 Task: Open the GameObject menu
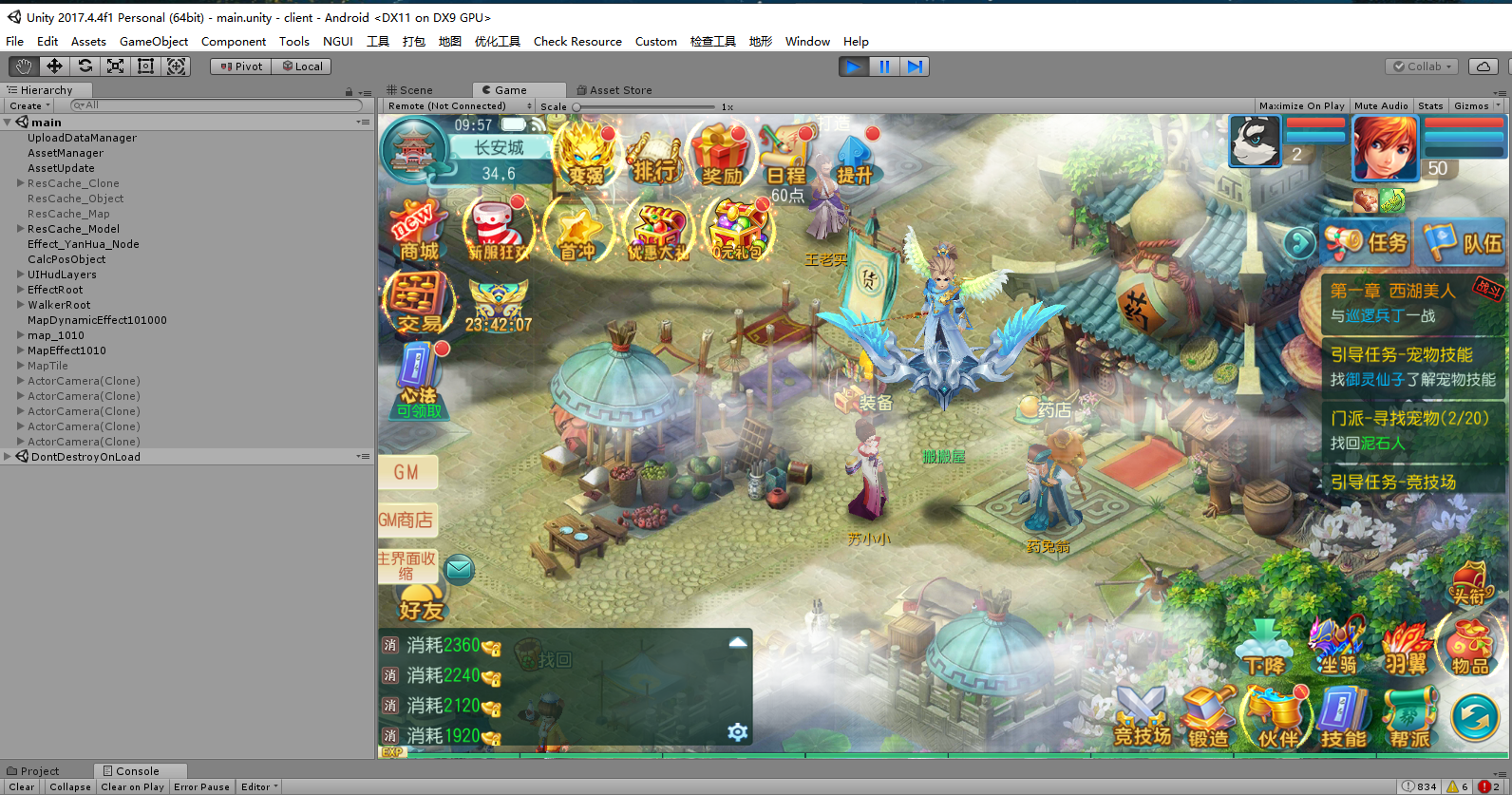154,41
